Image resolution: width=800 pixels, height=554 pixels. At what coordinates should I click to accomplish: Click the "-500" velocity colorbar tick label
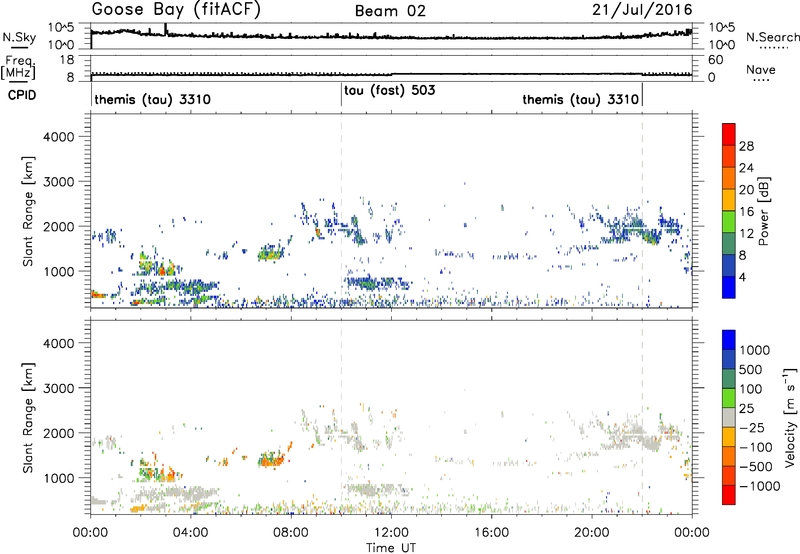pos(756,466)
